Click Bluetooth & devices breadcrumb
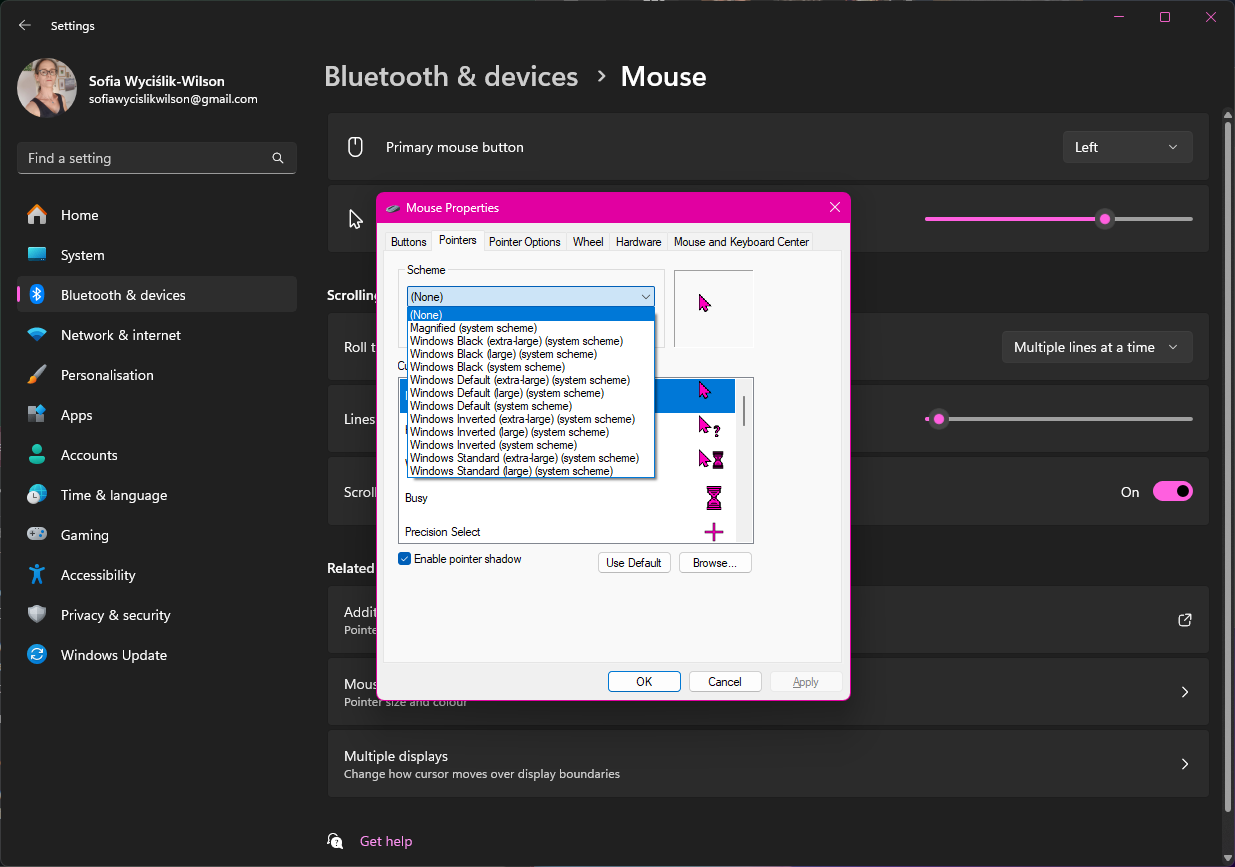Image resolution: width=1235 pixels, height=867 pixels. [x=451, y=77]
